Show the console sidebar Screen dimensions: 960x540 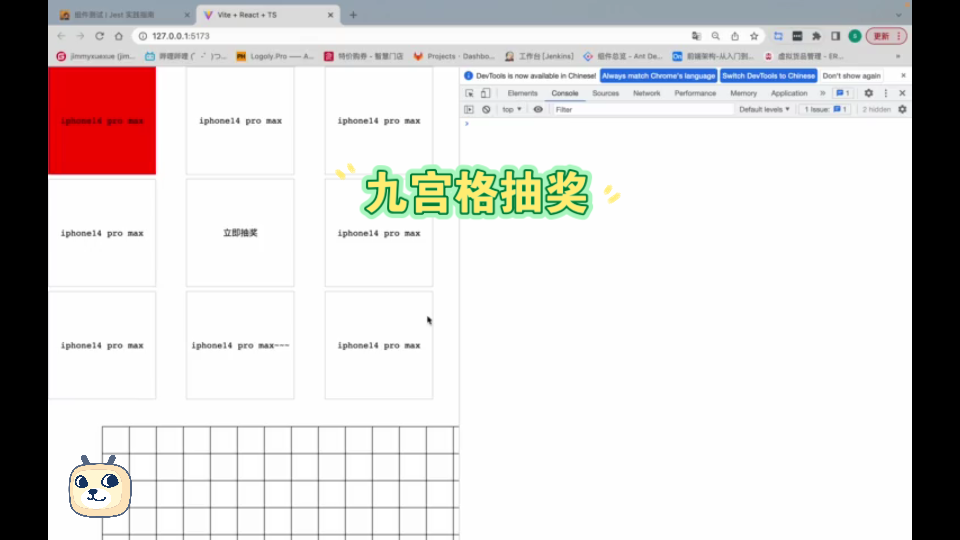[469, 110]
